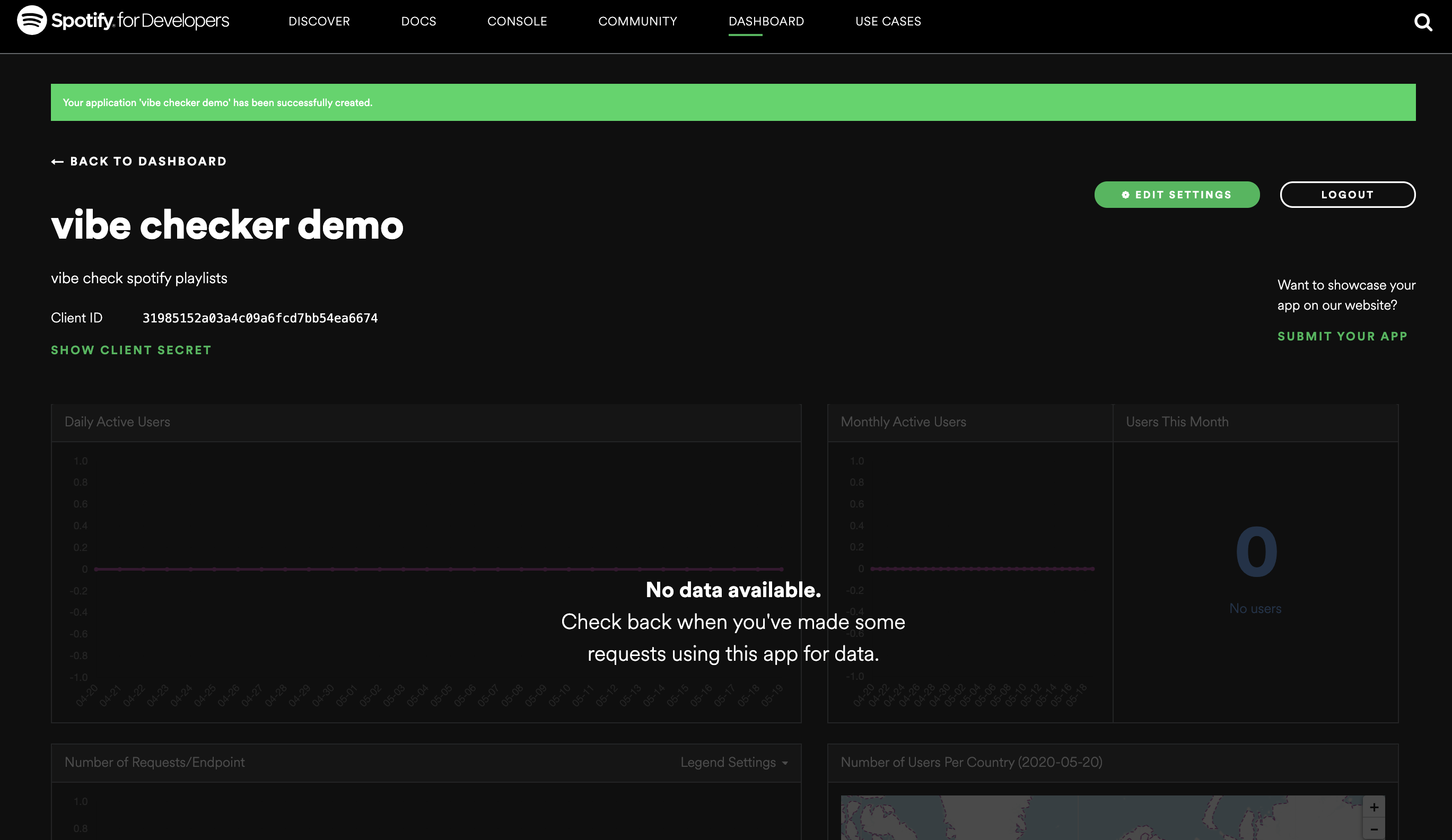Zoom out on the country map
Image resolution: width=1452 pixels, height=840 pixels.
1374,829
